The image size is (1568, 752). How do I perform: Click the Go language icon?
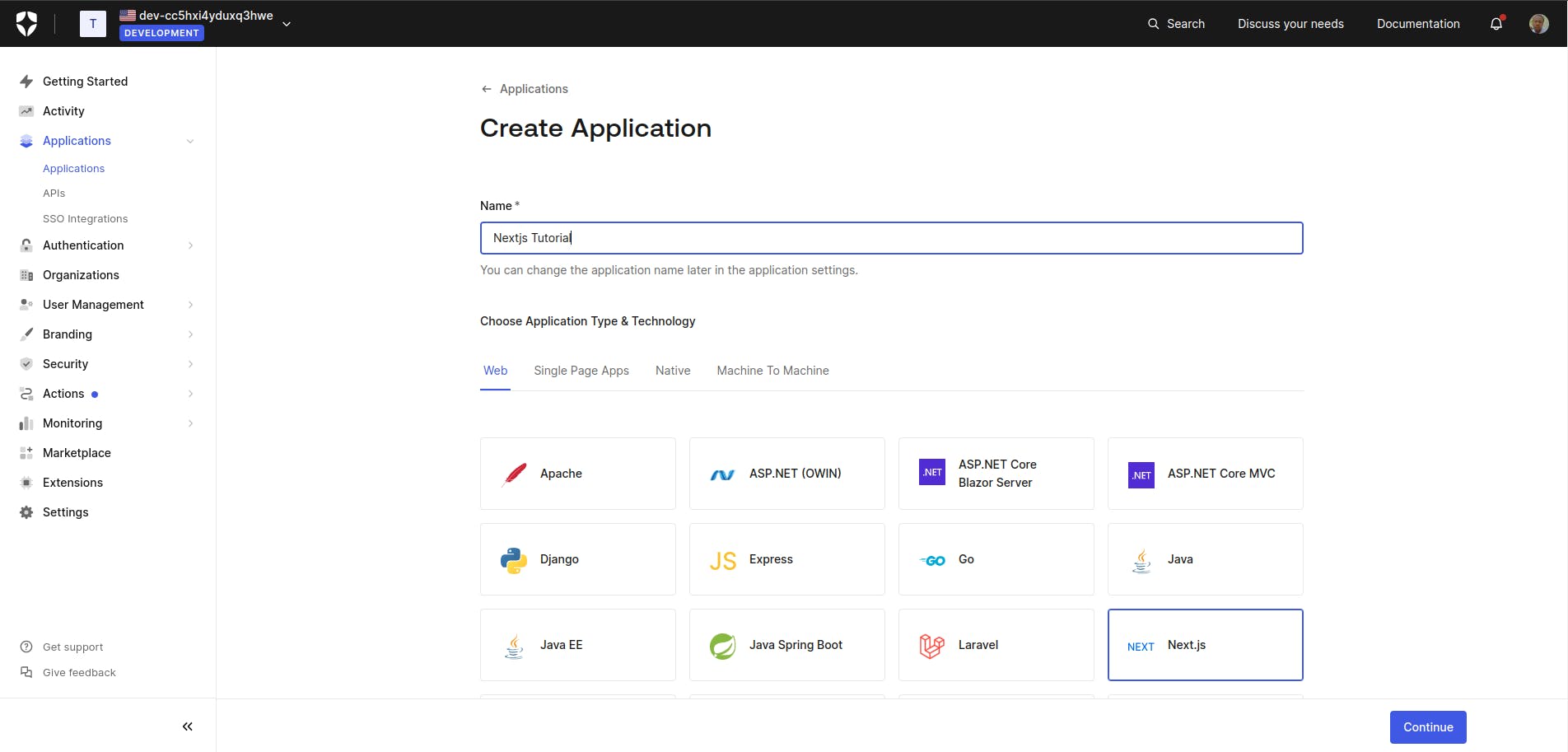pos(931,559)
